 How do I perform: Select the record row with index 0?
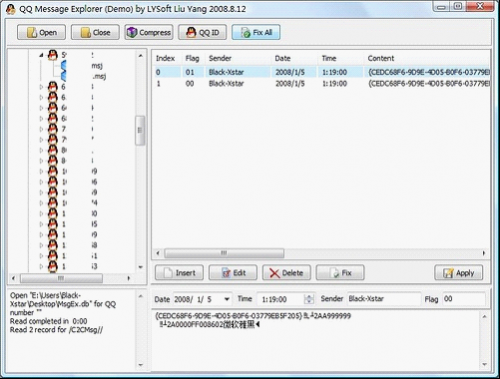(x=321, y=72)
